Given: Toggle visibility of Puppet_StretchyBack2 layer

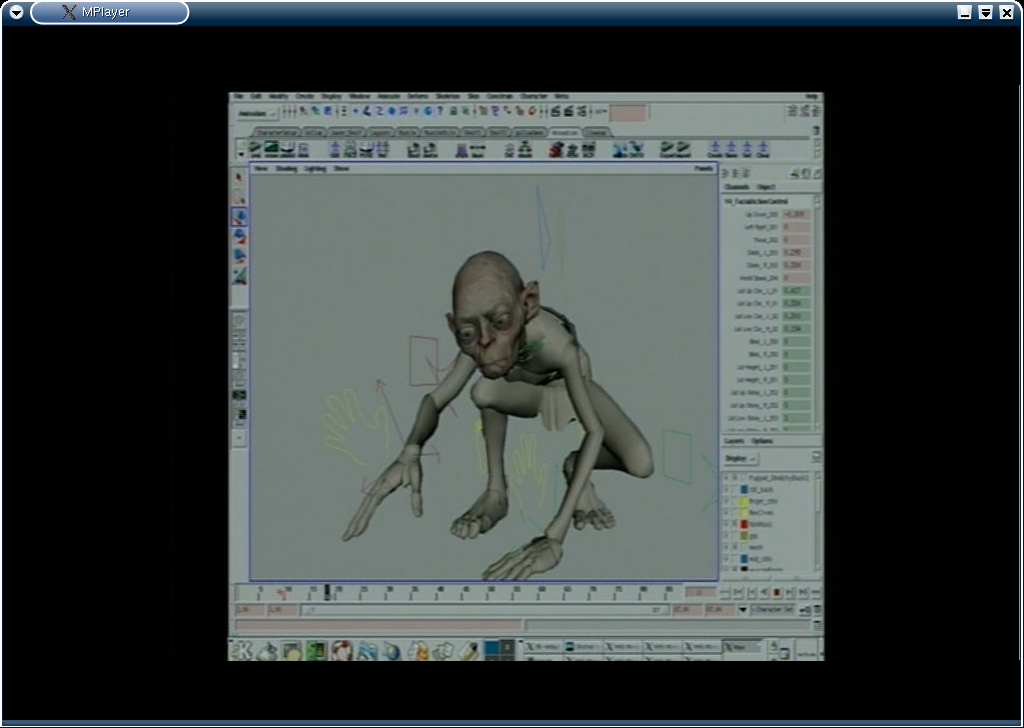Looking at the screenshot, I should point(726,478).
